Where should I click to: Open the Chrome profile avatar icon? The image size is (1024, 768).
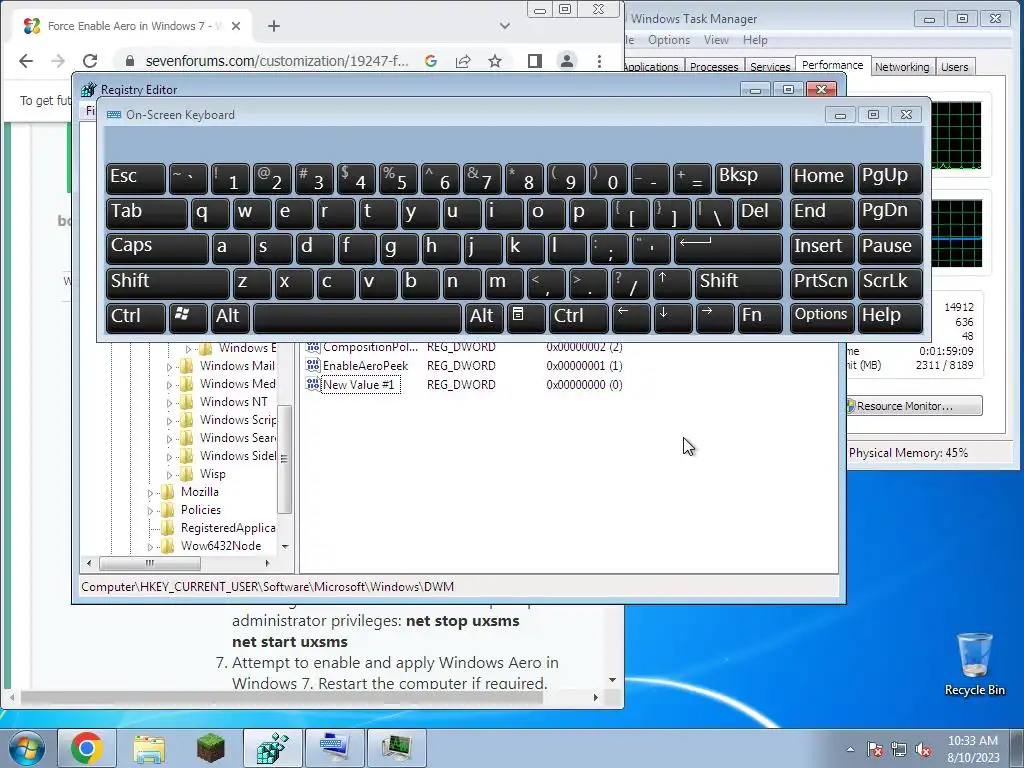(567, 61)
